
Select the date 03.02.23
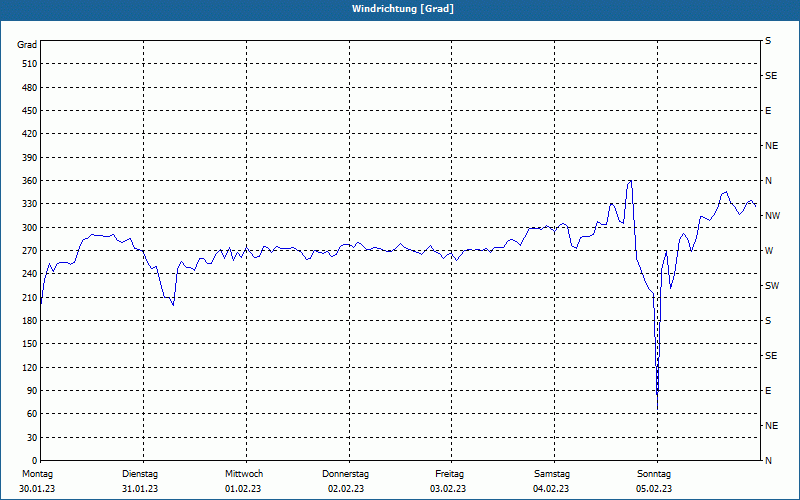448,489
